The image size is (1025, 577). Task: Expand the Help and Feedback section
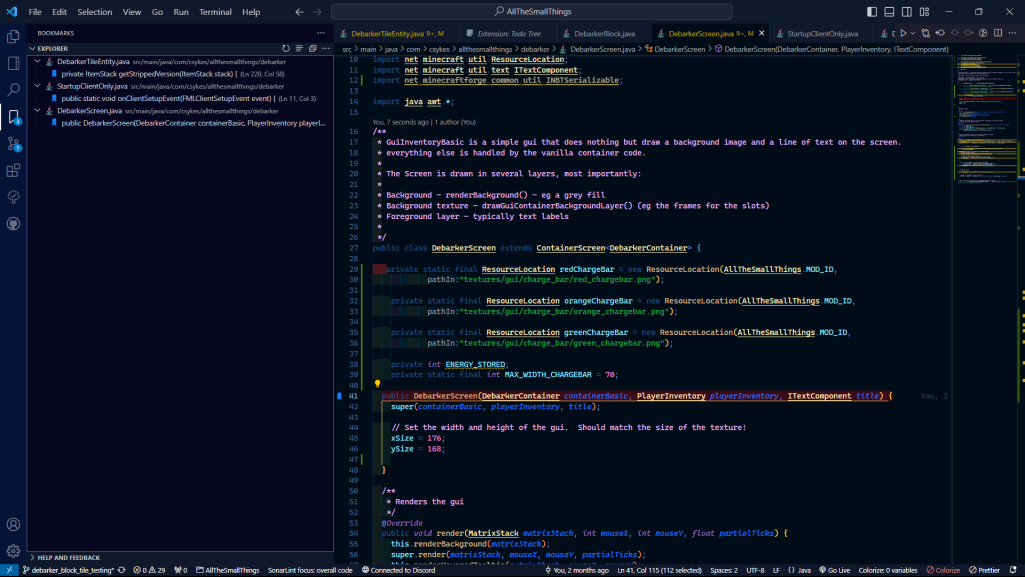click(x=68, y=557)
